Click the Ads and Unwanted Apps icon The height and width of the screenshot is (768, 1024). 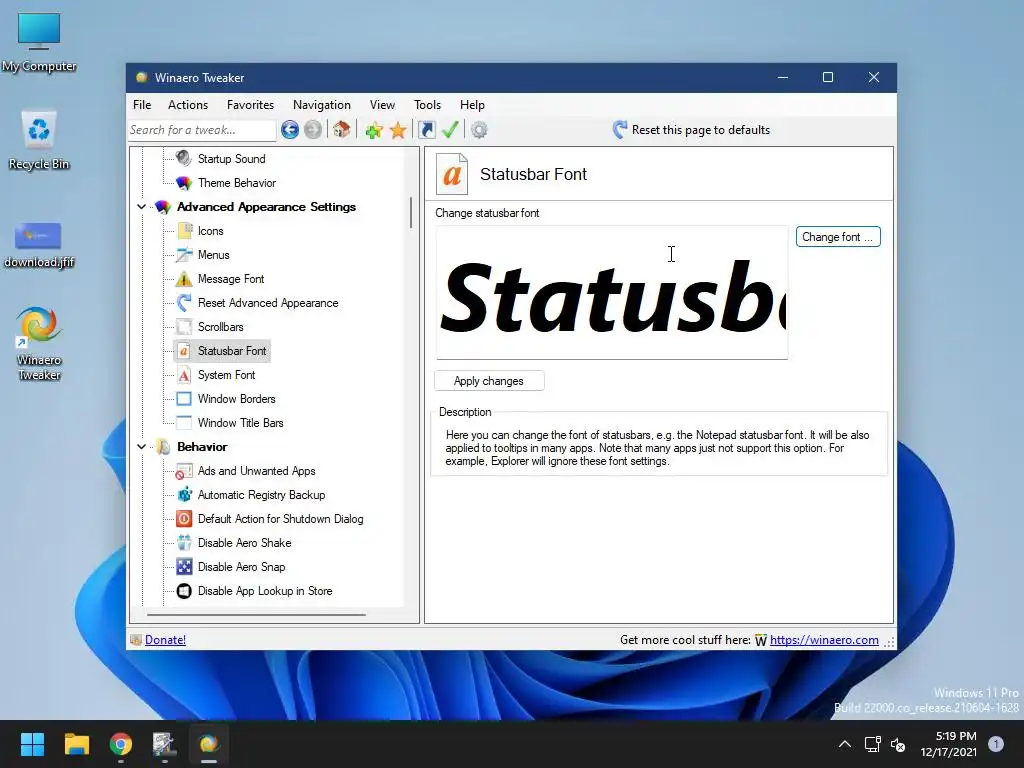pyautogui.click(x=184, y=471)
